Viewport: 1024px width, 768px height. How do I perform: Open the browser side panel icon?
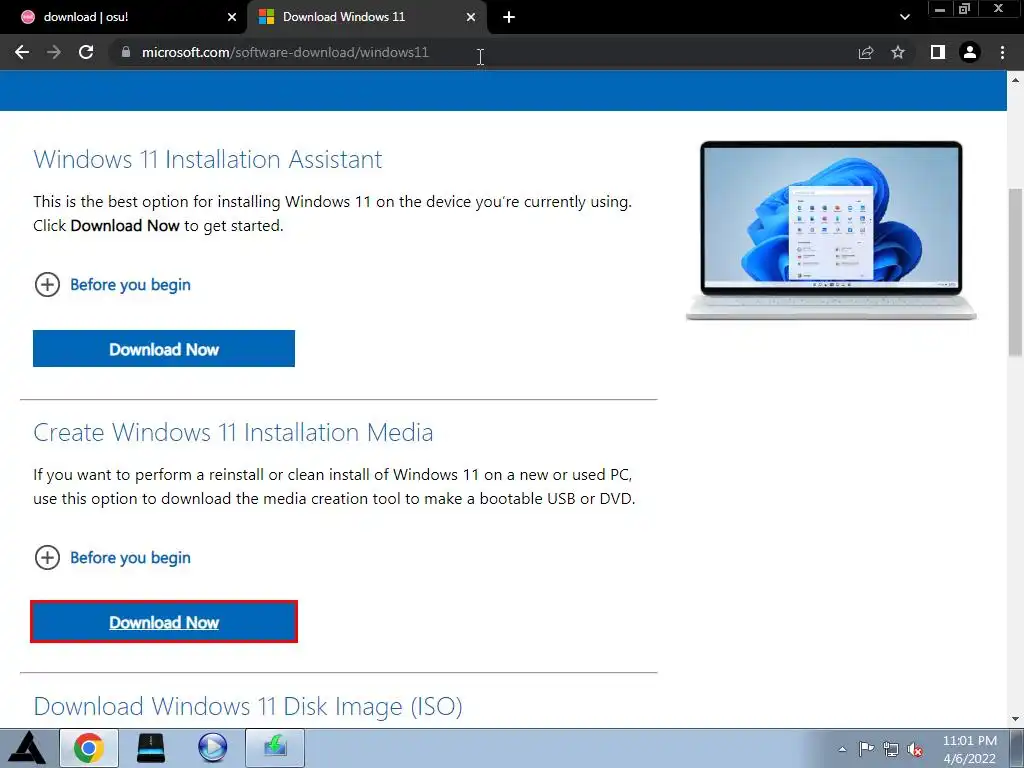[938, 52]
